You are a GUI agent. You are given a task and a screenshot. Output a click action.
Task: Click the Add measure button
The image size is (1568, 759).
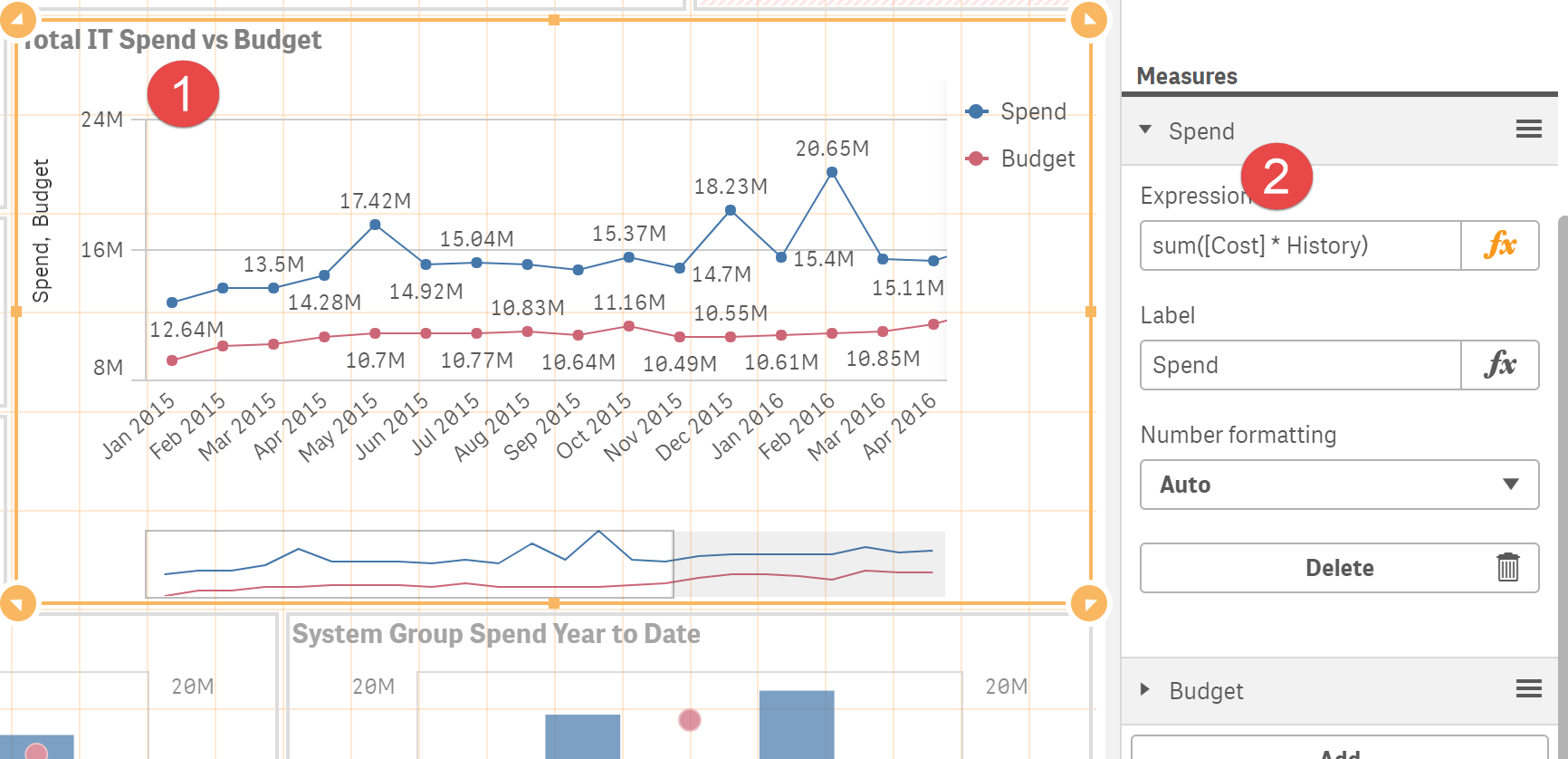pyautogui.click(x=1340, y=748)
